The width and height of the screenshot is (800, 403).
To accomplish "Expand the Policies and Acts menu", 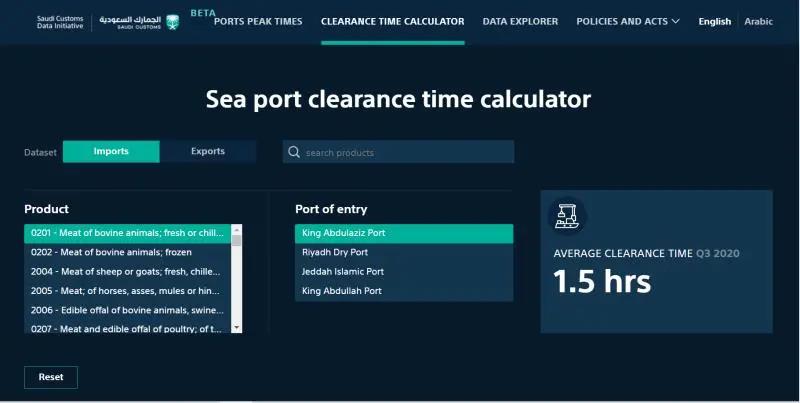I will click(628, 21).
